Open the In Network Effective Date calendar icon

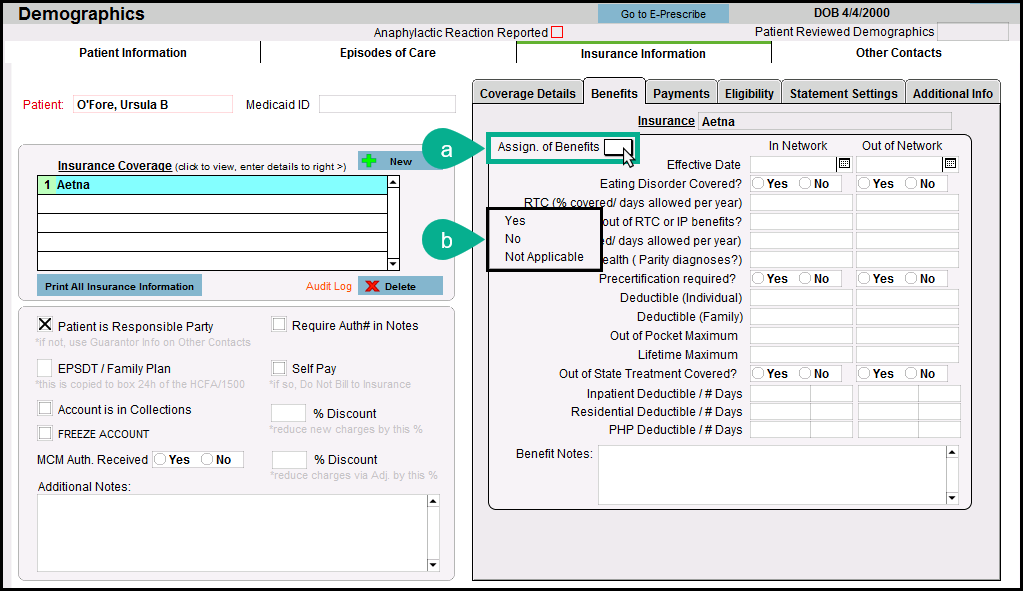click(843, 164)
